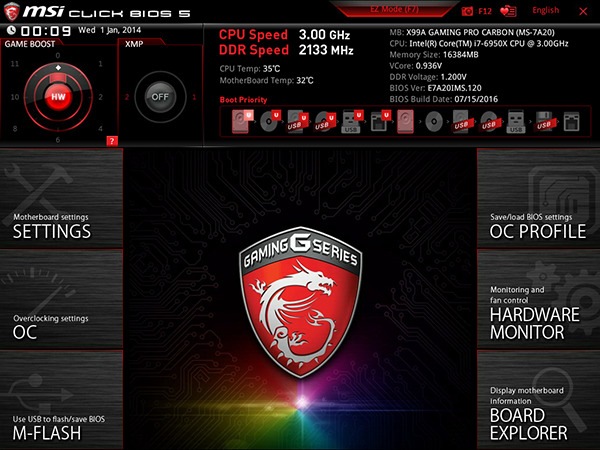Click the date Wed 1 Jan, 2014
The height and width of the screenshot is (450, 600).
(109, 30)
